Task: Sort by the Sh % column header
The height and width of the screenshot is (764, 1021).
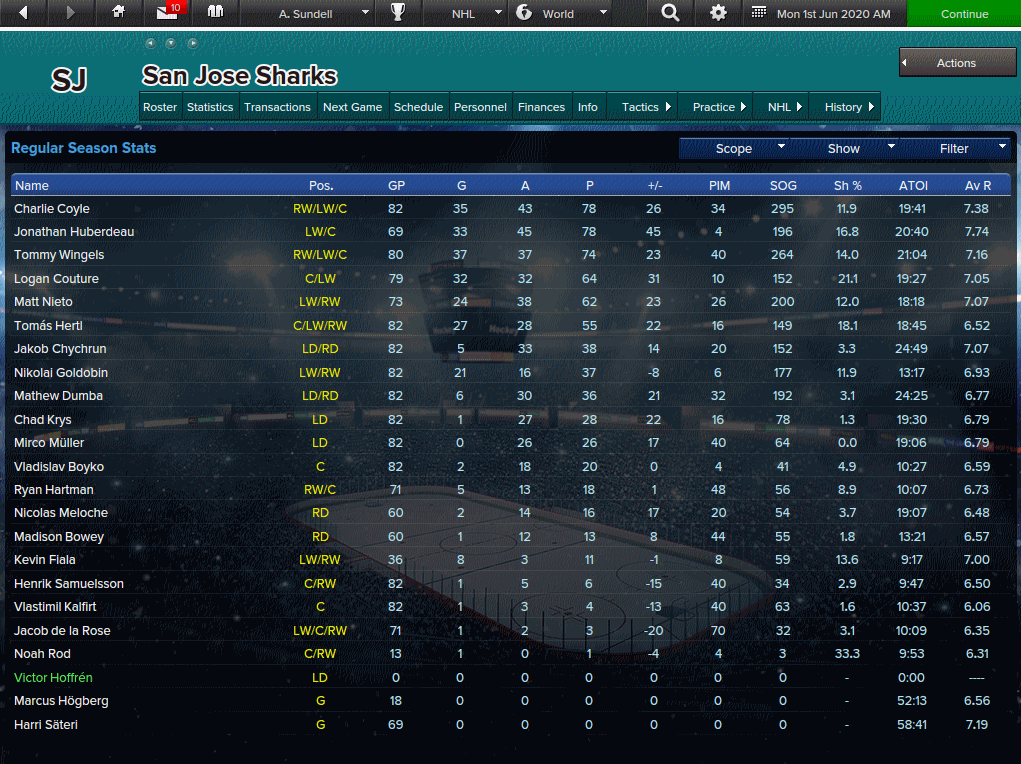Action: (x=848, y=186)
